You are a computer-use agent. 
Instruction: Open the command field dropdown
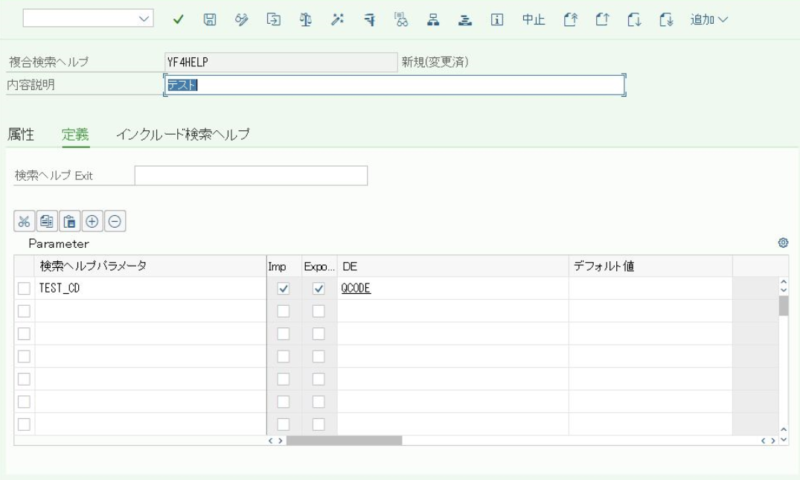[x=145, y=19]
